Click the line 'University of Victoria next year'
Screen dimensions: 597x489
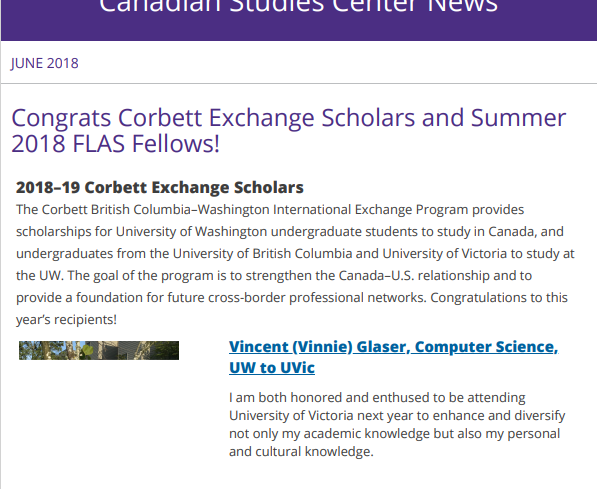coord(397,415)
